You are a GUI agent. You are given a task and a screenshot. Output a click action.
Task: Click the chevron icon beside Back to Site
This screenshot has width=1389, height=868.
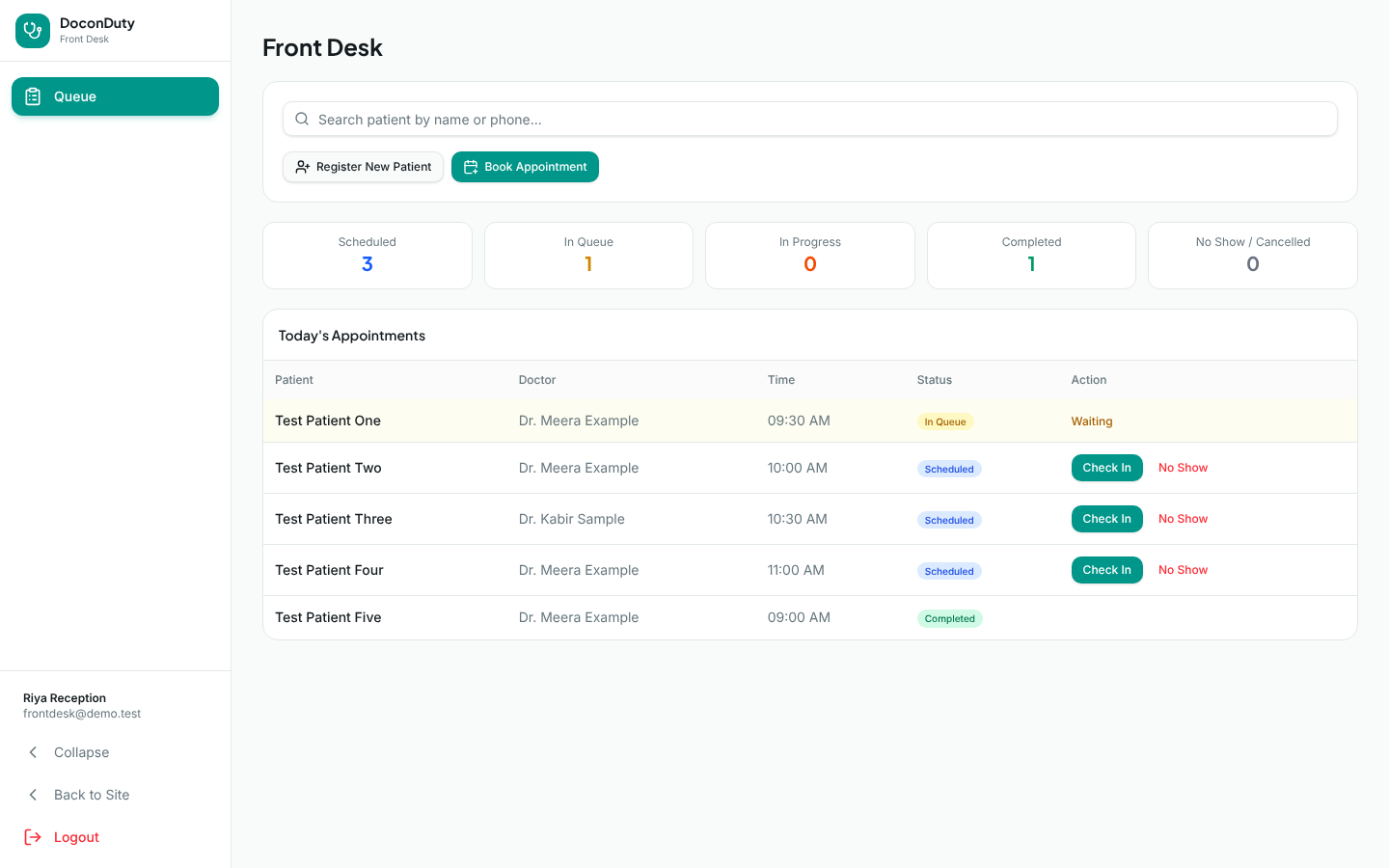33,795
